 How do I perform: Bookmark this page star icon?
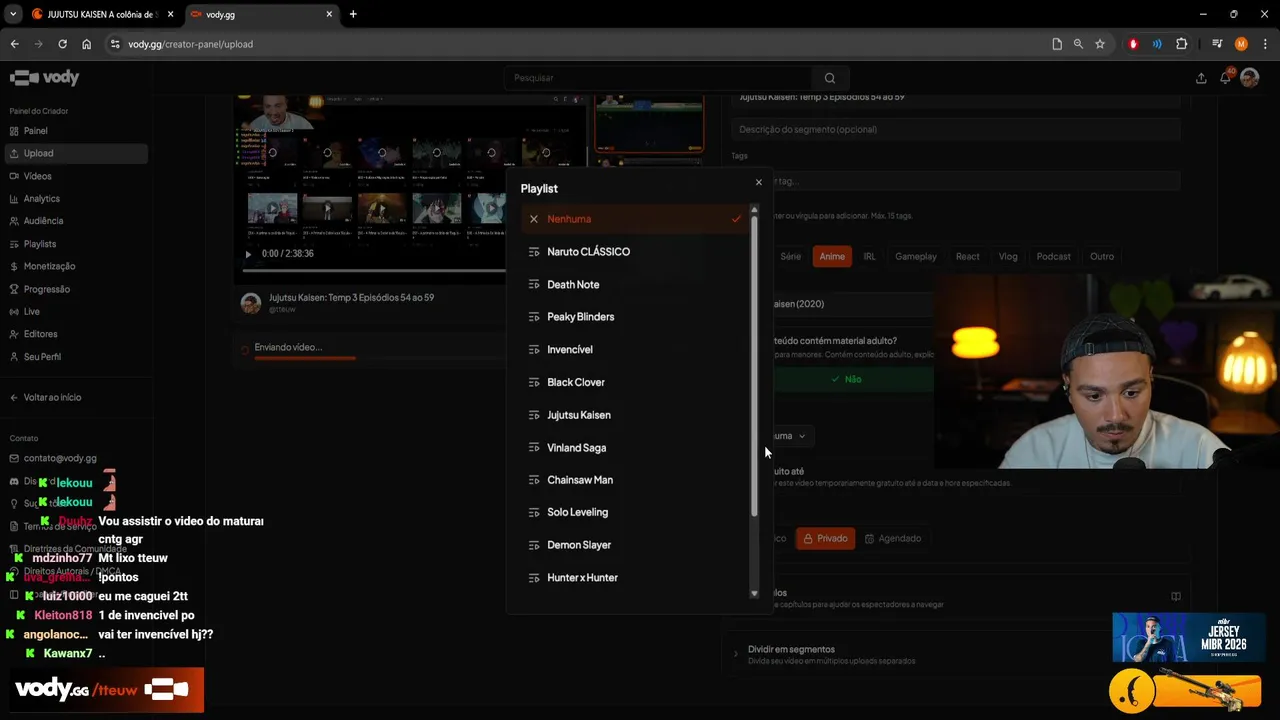coord(1100,44)
